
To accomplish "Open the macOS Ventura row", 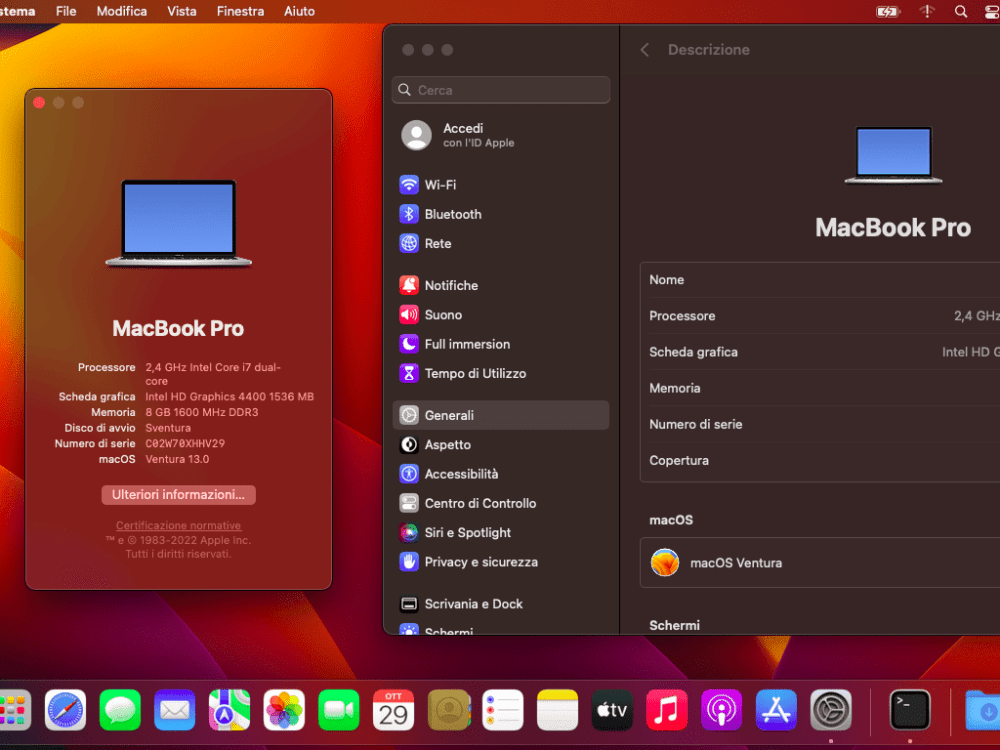I will tap(820, 562).
